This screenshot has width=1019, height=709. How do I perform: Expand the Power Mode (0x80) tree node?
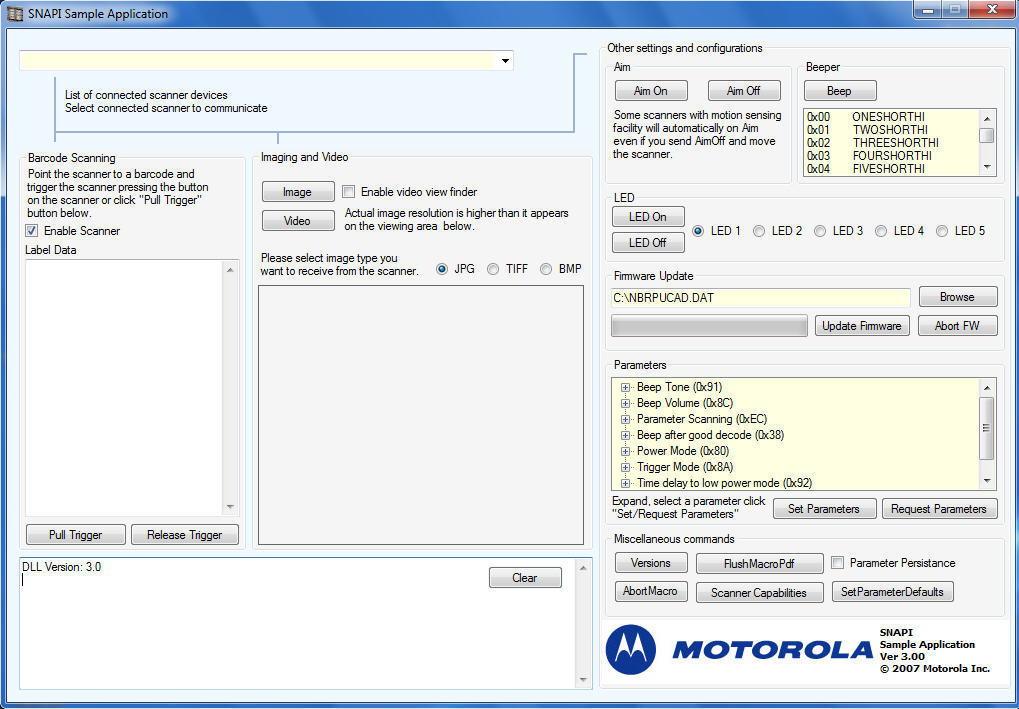[x=626, y=451]
